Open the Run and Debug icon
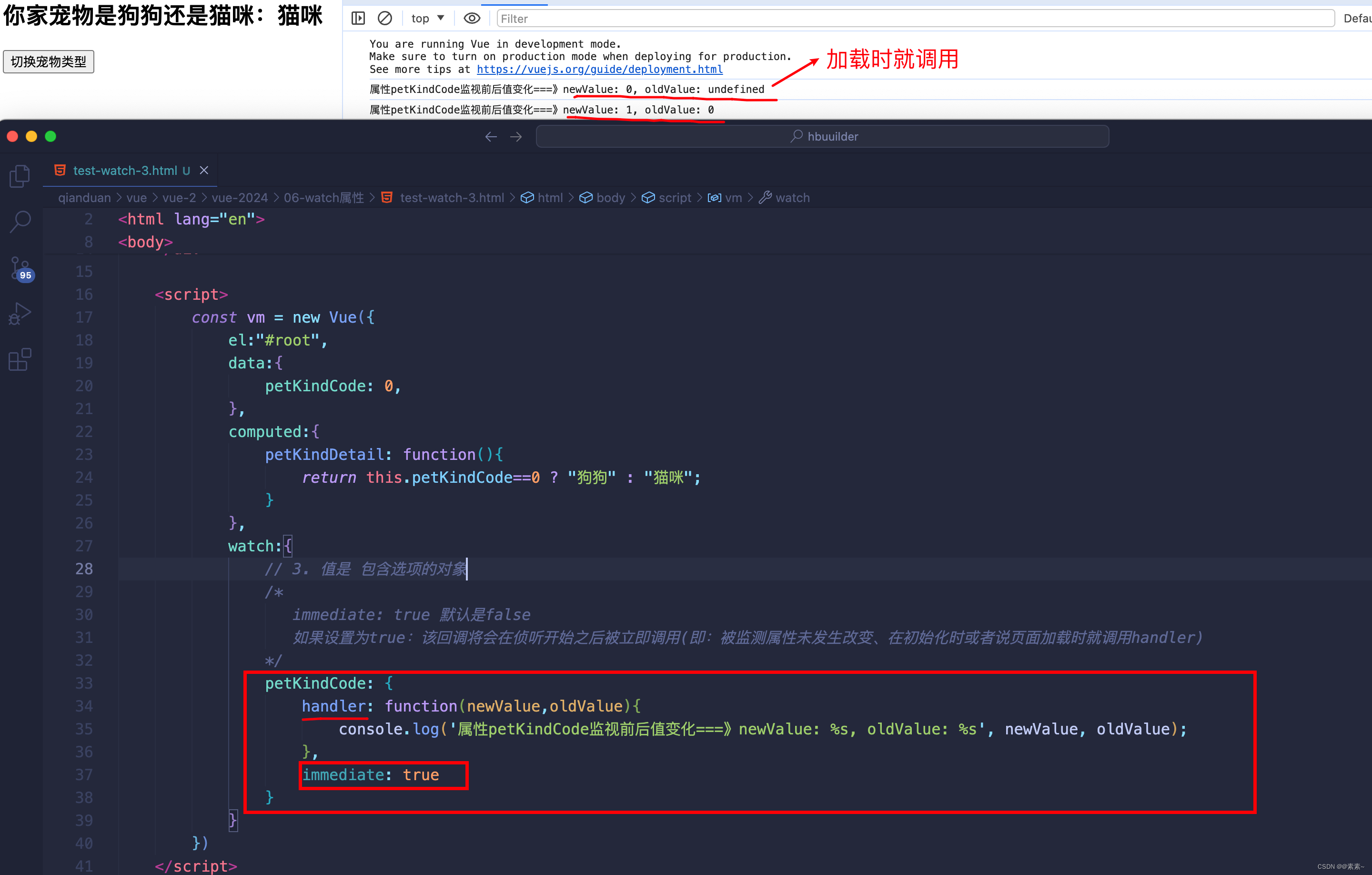 20,314
